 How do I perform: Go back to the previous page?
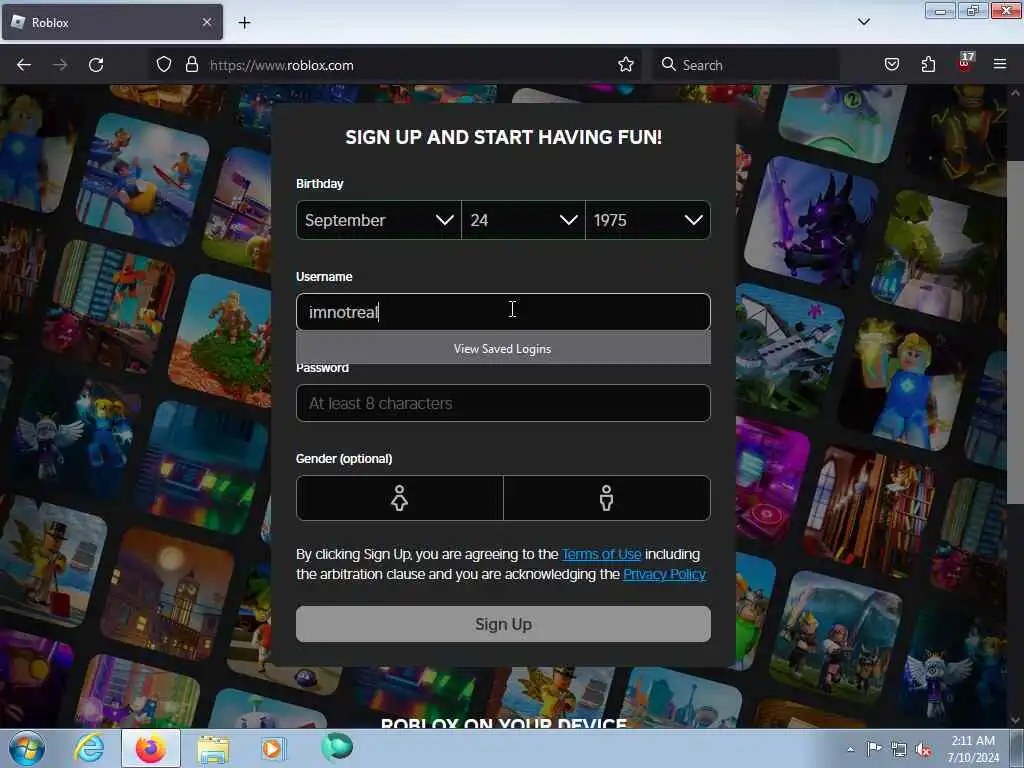[x=24, y=65]
